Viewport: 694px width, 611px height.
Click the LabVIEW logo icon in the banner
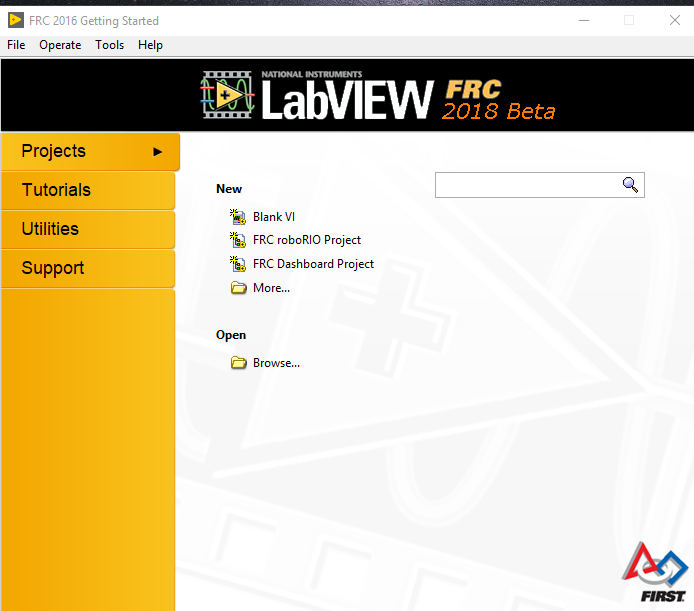[227, 95]
